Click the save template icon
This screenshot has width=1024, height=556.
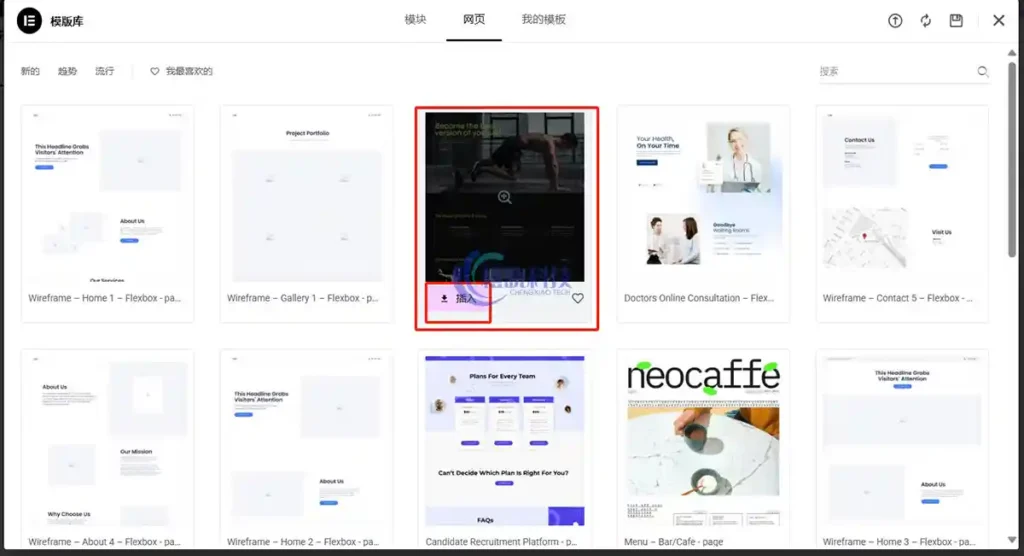coord(956,21)
